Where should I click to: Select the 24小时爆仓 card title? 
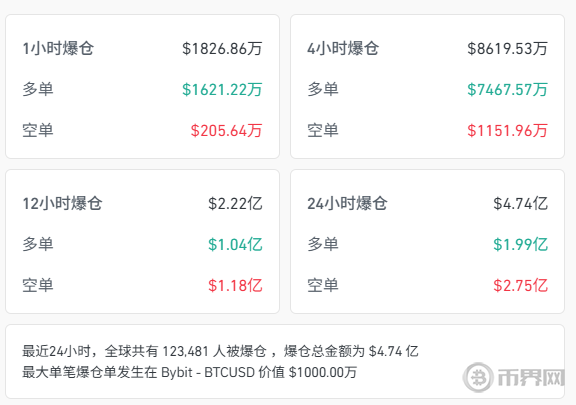tap(347, 203)
